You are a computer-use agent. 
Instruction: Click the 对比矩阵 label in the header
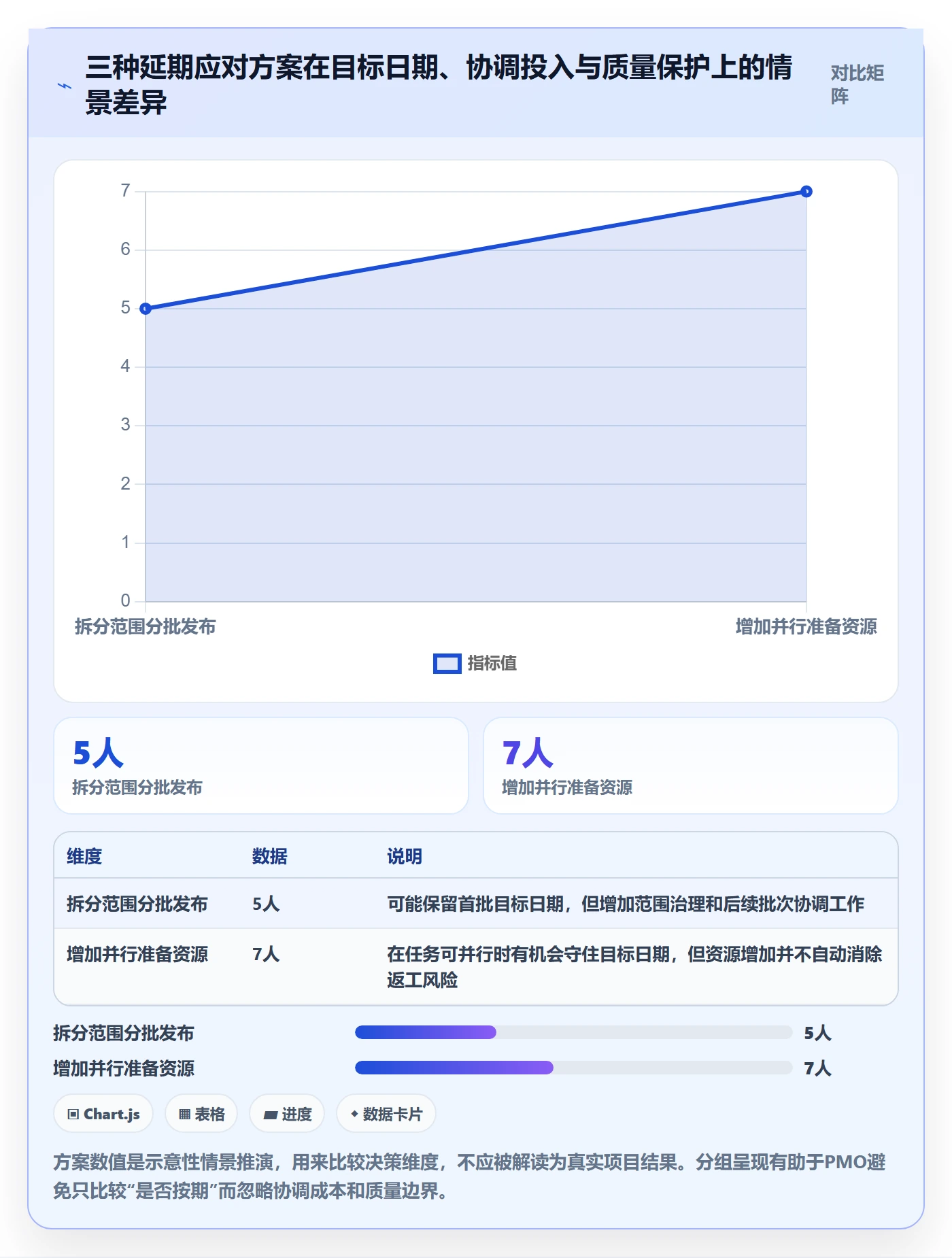click(x=857, y=84)
